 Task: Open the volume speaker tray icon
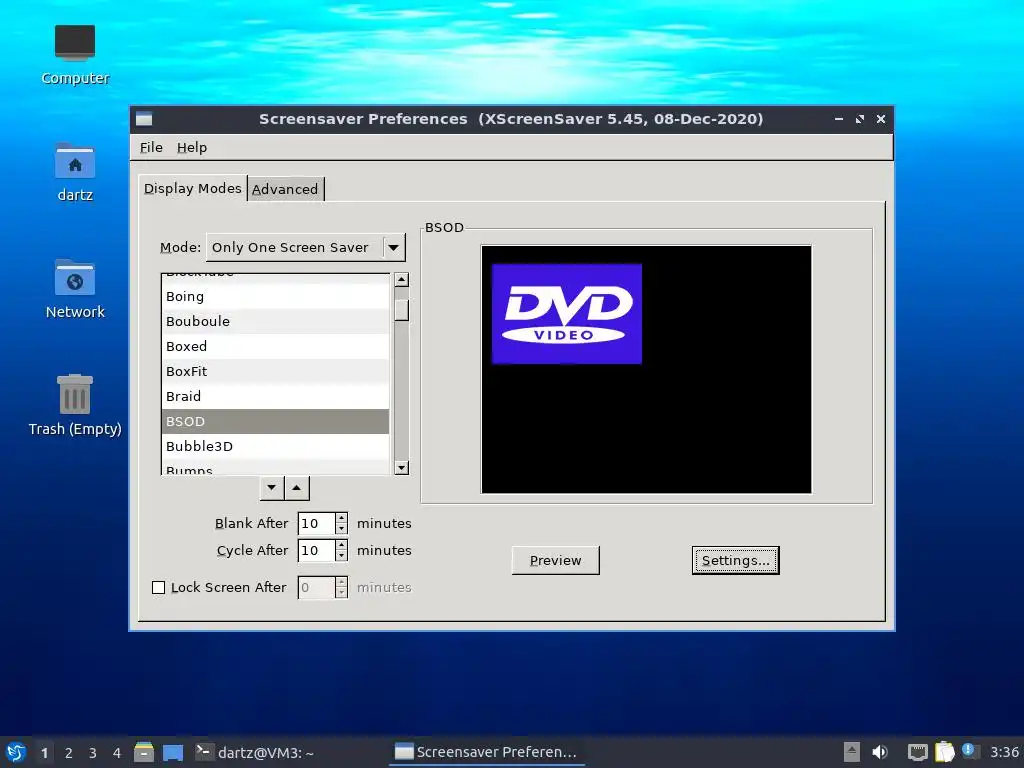tap(880, 752)
